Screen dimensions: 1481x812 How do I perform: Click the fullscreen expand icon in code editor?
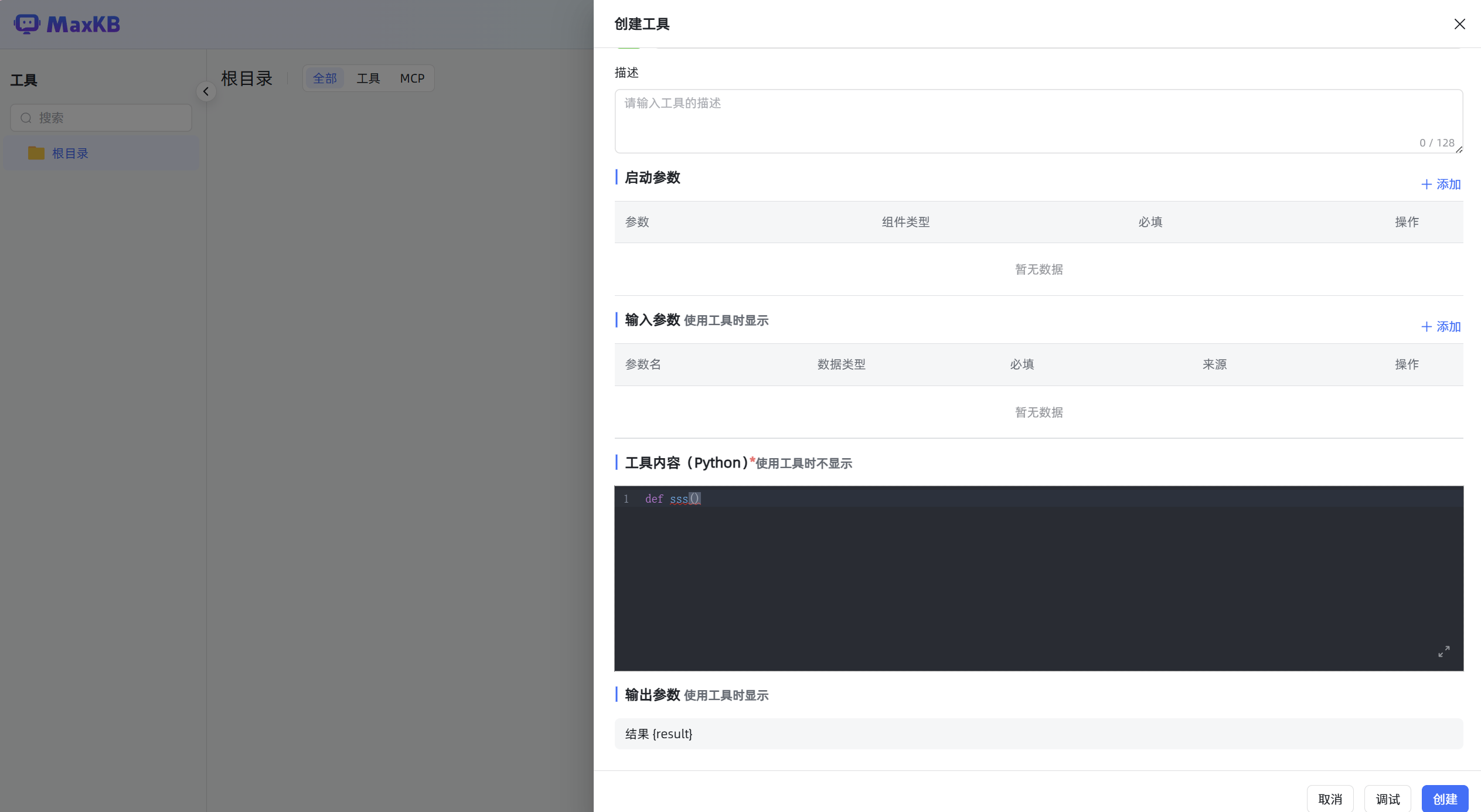1443,651
